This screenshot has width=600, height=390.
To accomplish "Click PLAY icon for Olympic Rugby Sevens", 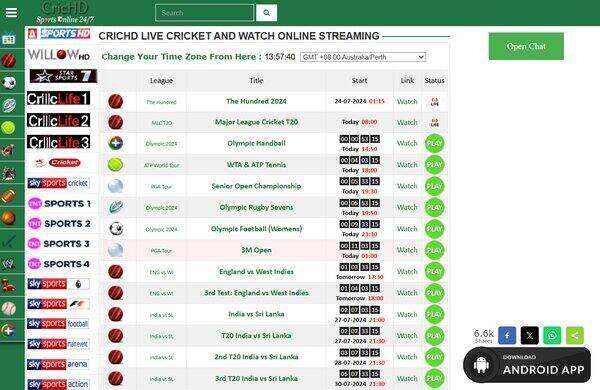I will pyautogui.click(x=434, y=208).
